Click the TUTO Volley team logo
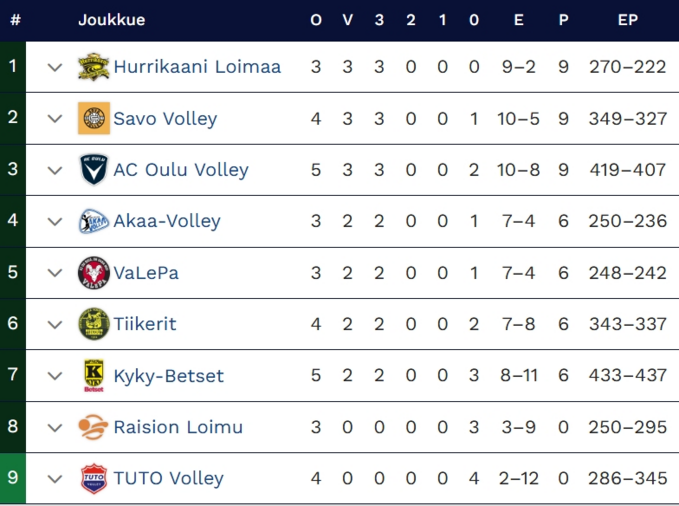 (x=93, y=479)
